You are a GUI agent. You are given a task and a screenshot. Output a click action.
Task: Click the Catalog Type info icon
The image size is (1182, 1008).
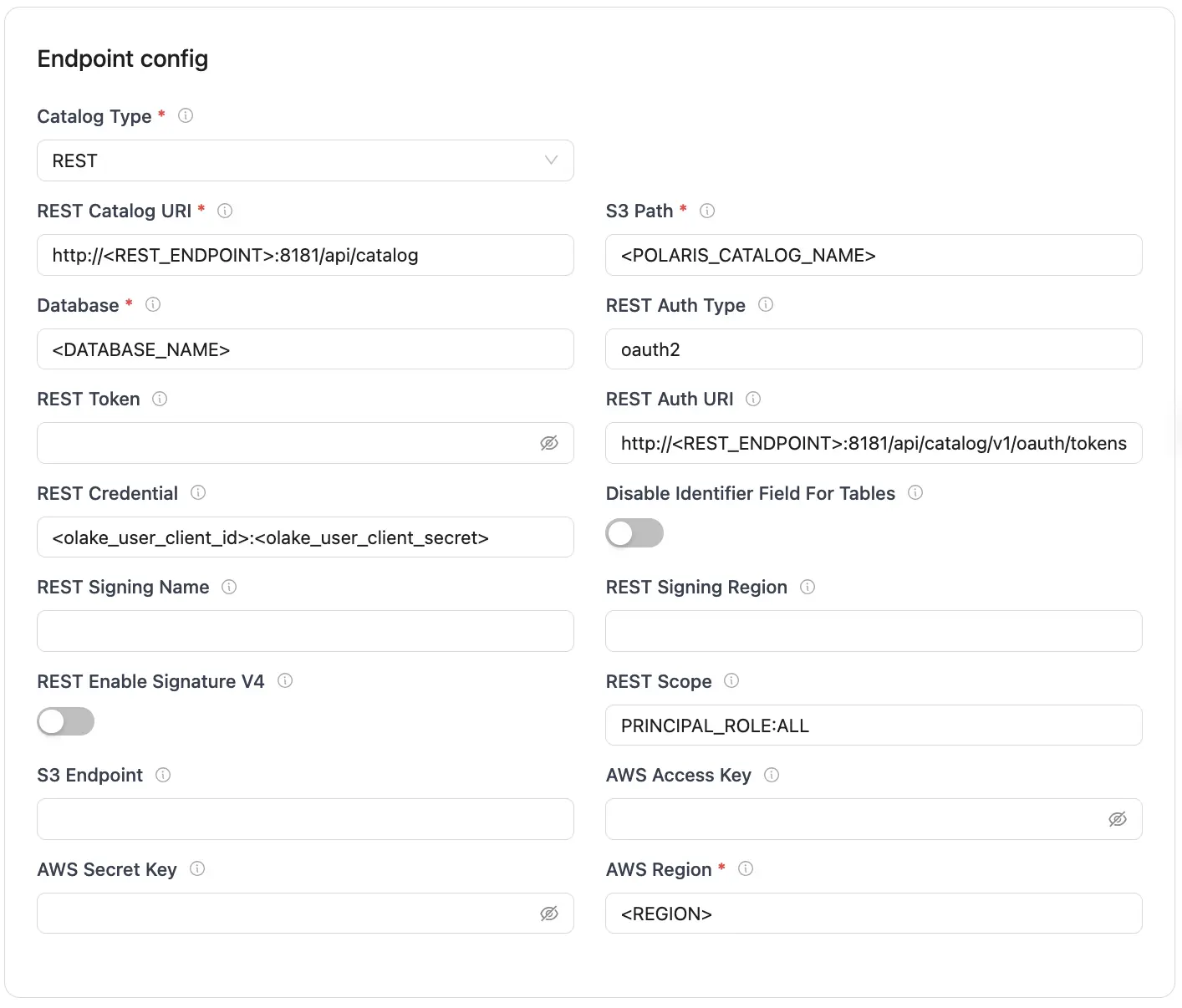pos(185,116)
